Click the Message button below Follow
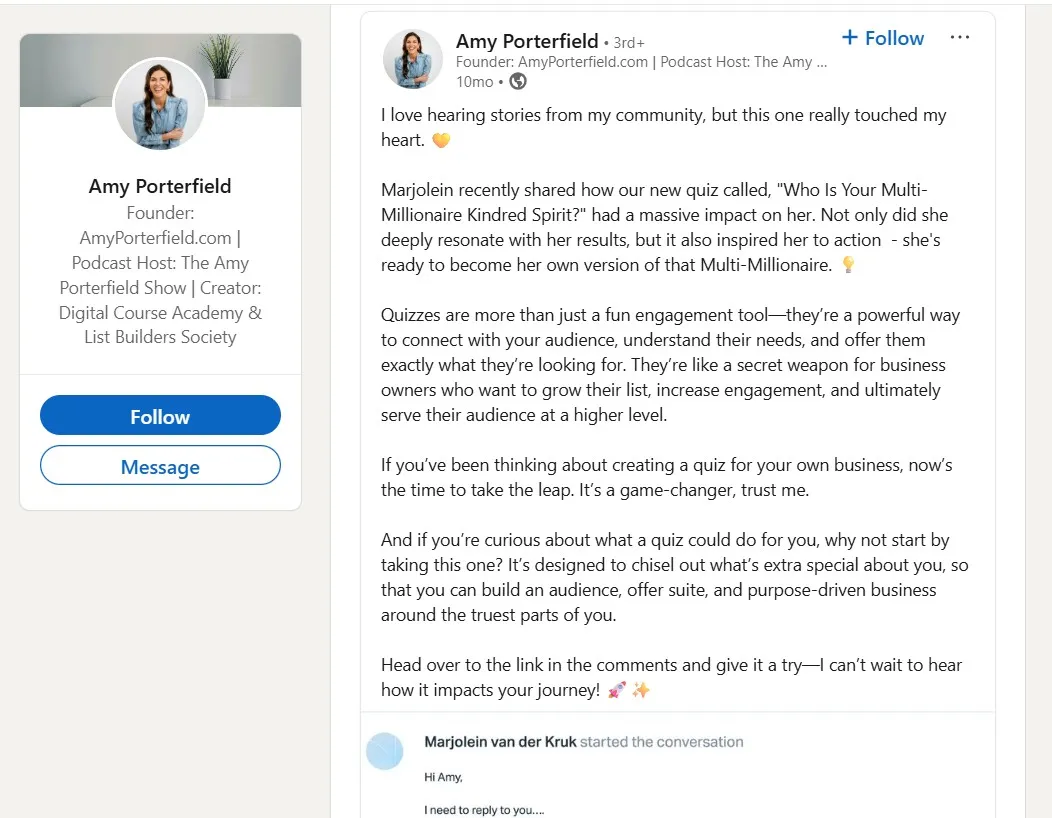Screen dimensions: 1052x818 (160, 465)
